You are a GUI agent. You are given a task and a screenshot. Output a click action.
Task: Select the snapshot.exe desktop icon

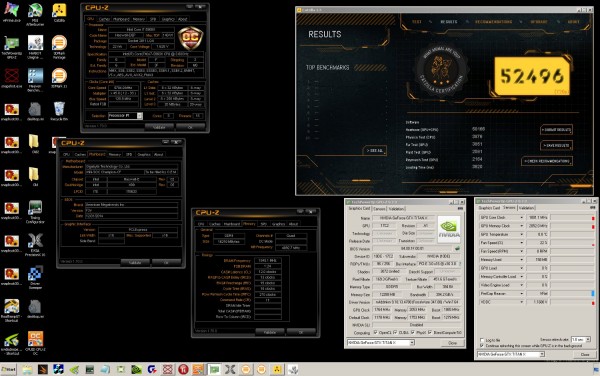[11, 78]
